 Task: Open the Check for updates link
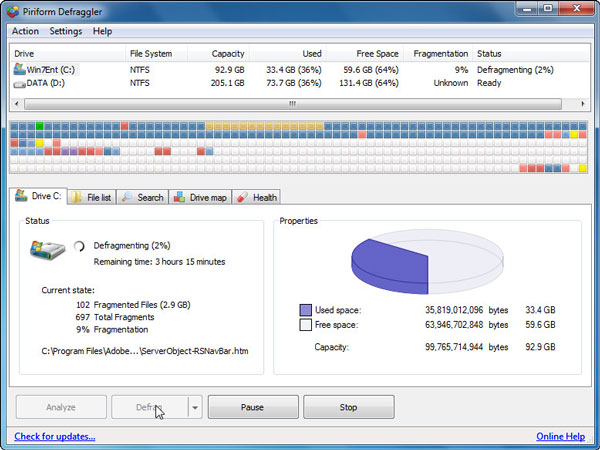coord(55,436)
